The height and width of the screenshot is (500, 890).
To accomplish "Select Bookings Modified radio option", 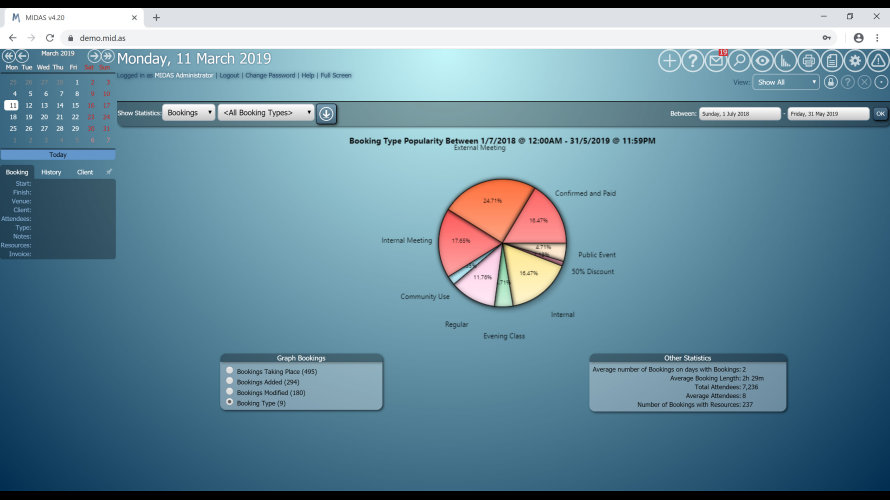I will coord(230,391).
